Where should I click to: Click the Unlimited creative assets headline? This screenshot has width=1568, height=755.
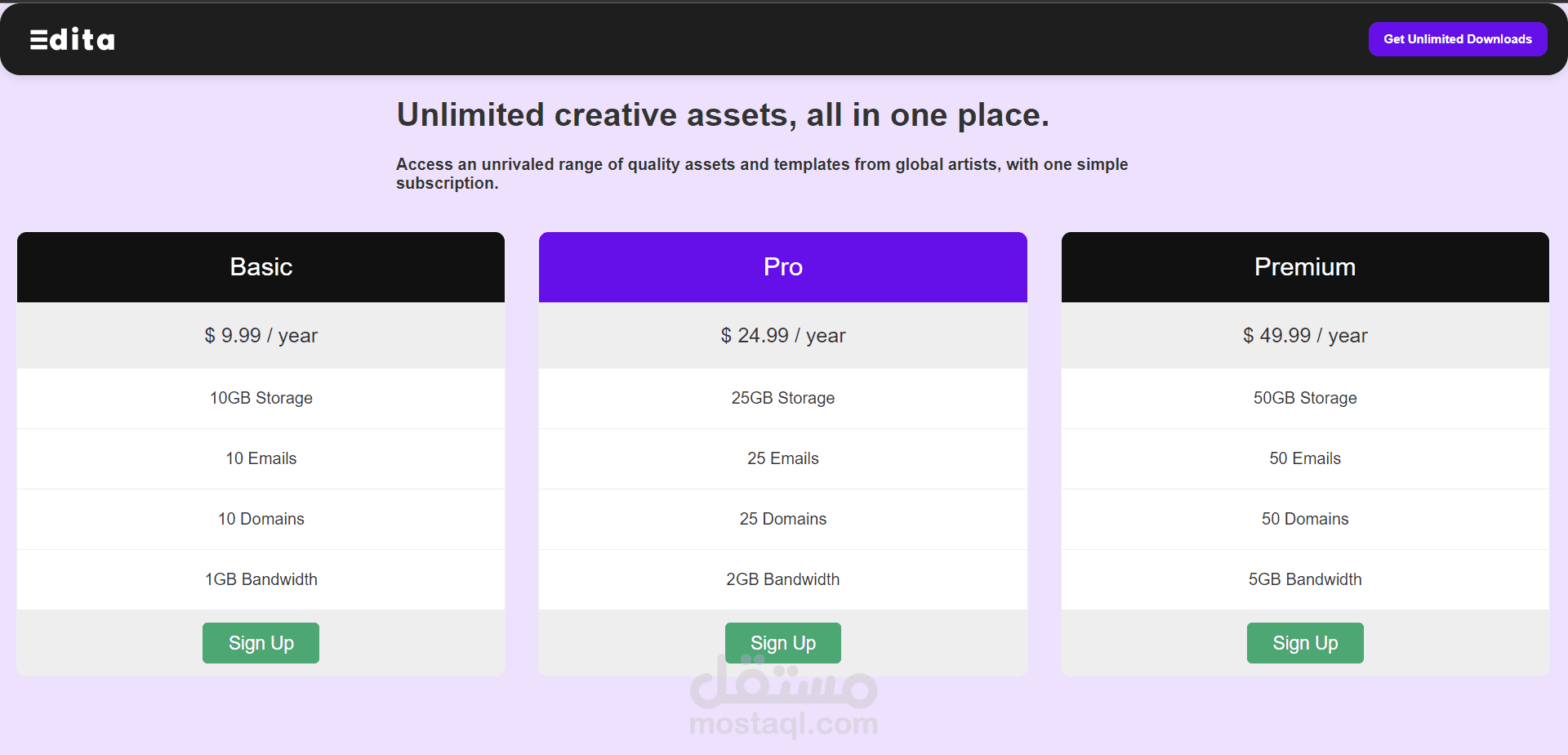click(x=722, y=115)
